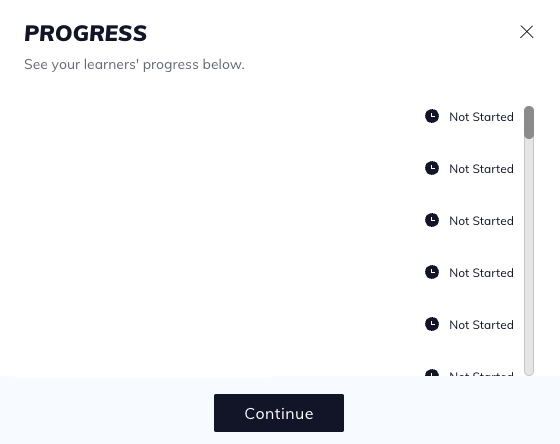This screenshot has width=560, height=444.
Task: Select the first Not Started status label
Action: 481,117
